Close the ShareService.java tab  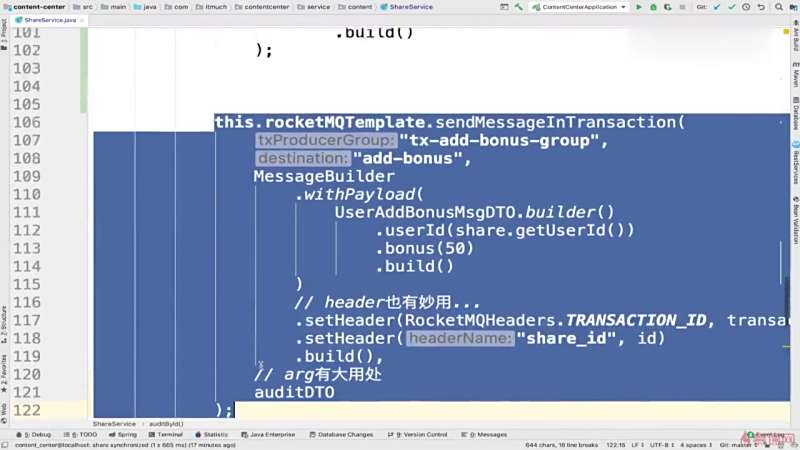(82, 20)
